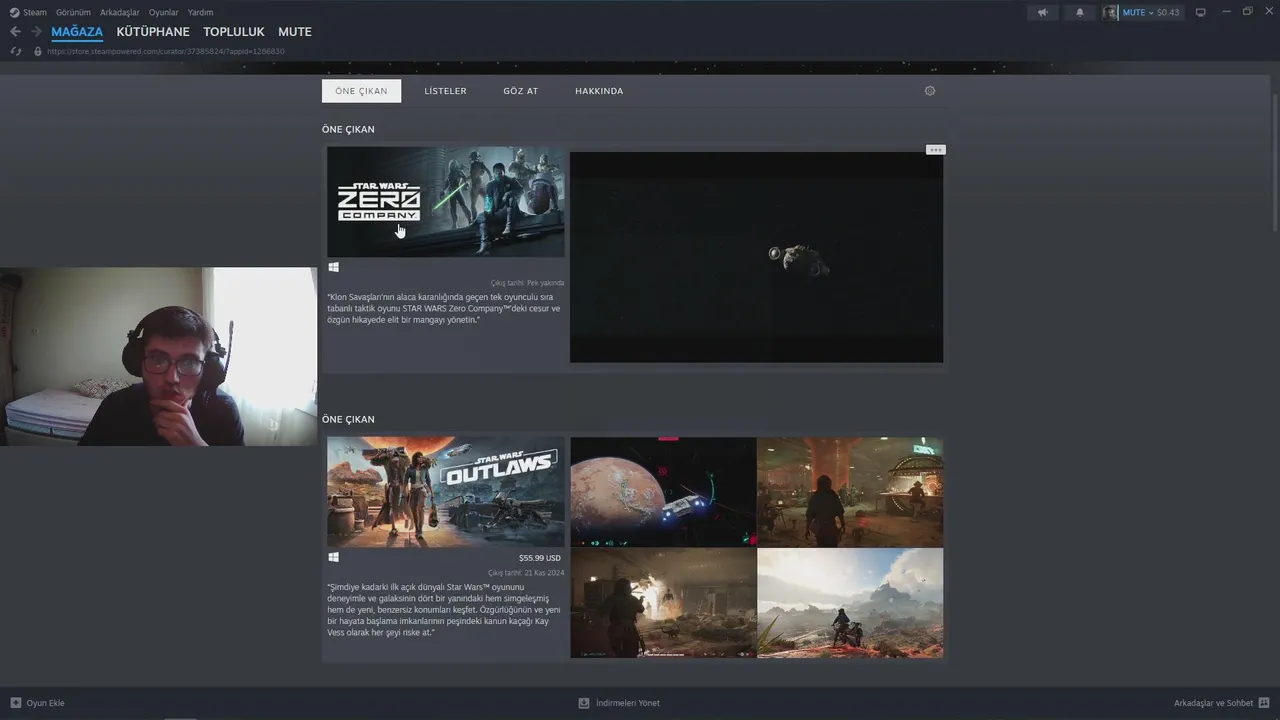This screenshot has height=720, width=1280.
Task: Click the Big Picture mode monitor icon
Action: click(1201, 12)
